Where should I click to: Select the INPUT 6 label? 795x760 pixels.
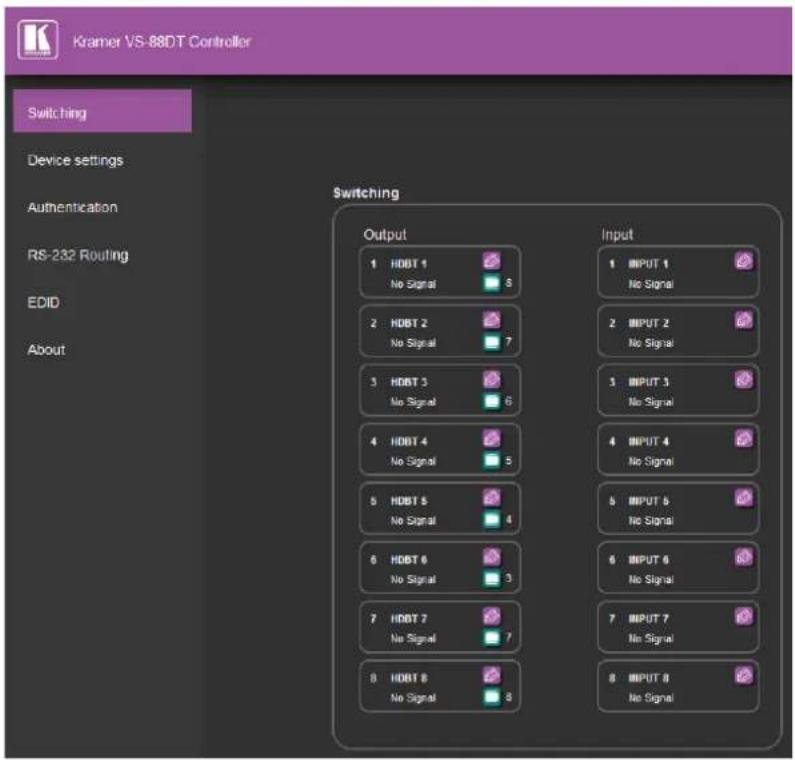(648, 560)
